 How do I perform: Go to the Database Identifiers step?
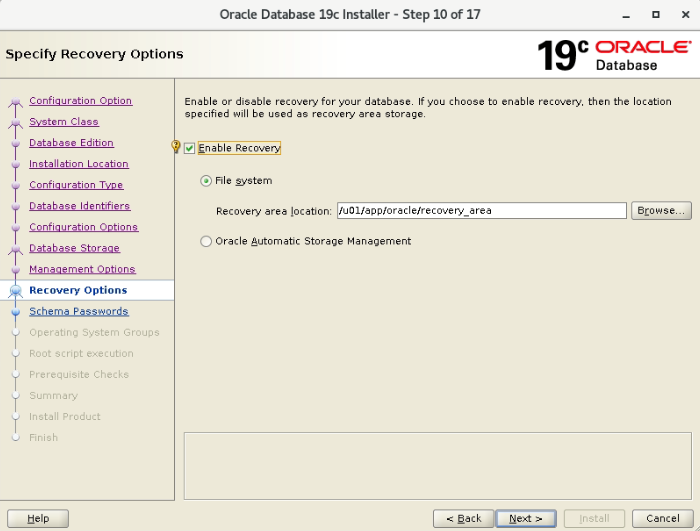[79, 206]
